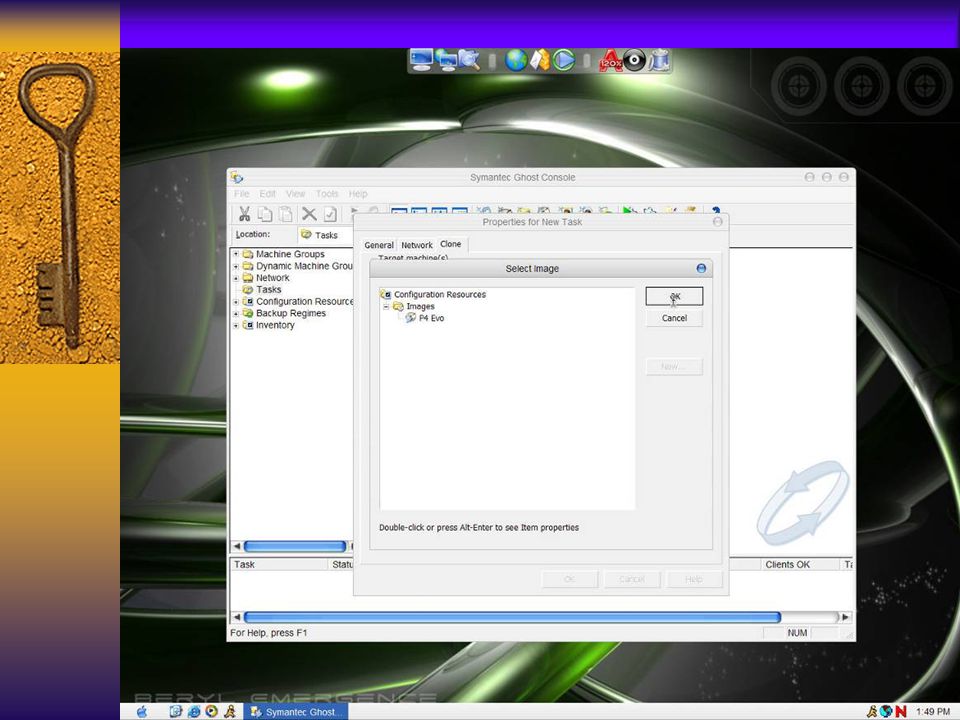
Task: Open the Internet Explorer quick launch icon
Action: [193, 711]
